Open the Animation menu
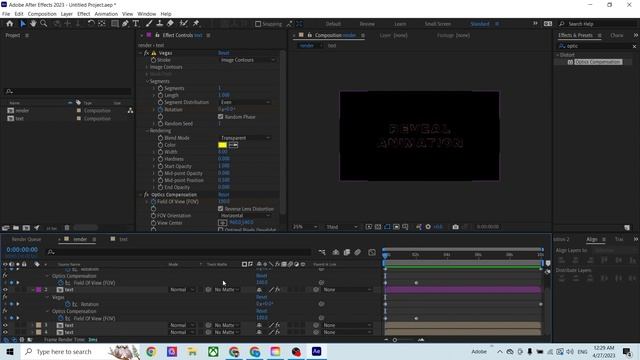Viewport: 640px width, 360px height. coord(106,14)
